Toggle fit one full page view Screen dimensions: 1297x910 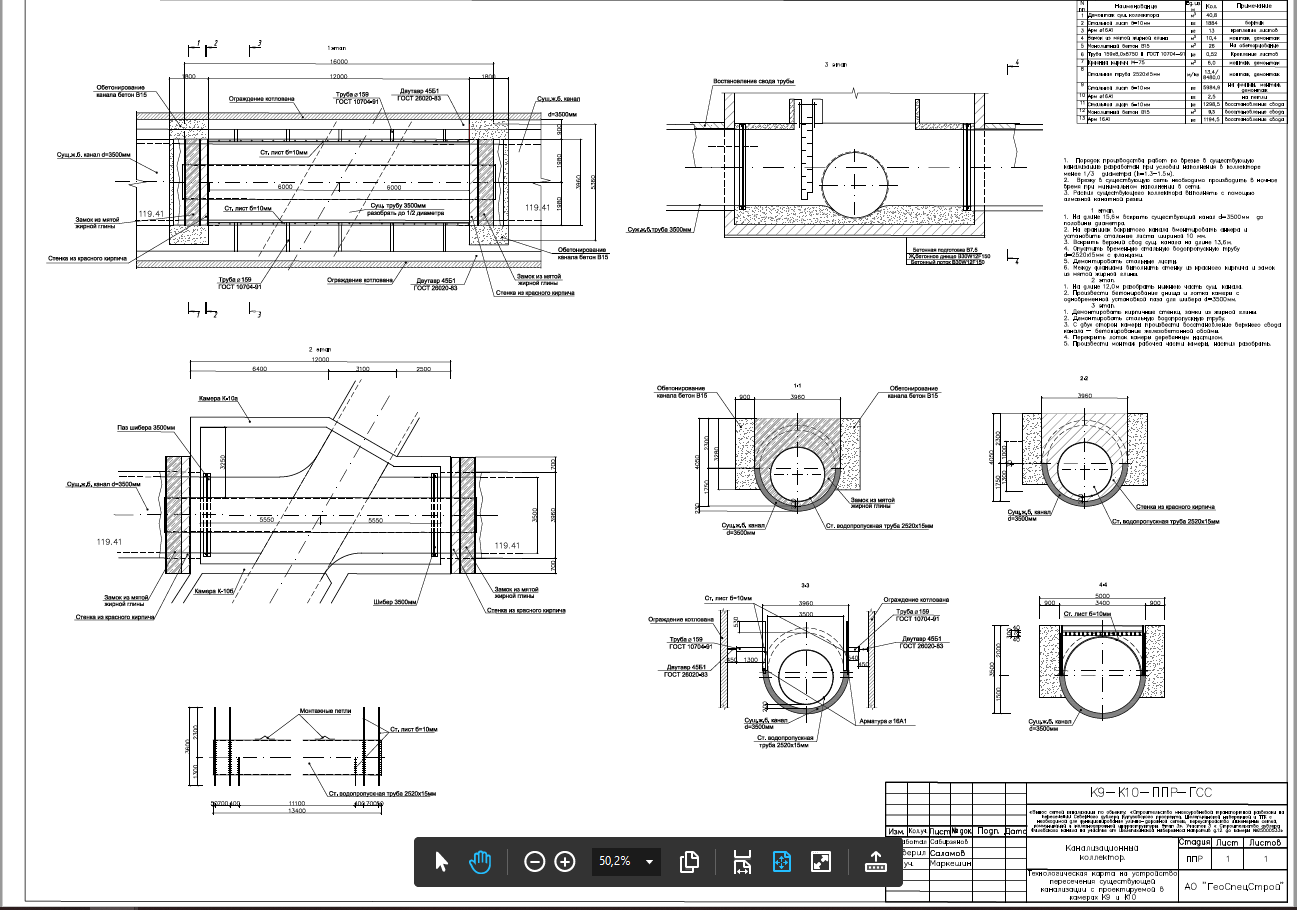[x=781, y=861]
